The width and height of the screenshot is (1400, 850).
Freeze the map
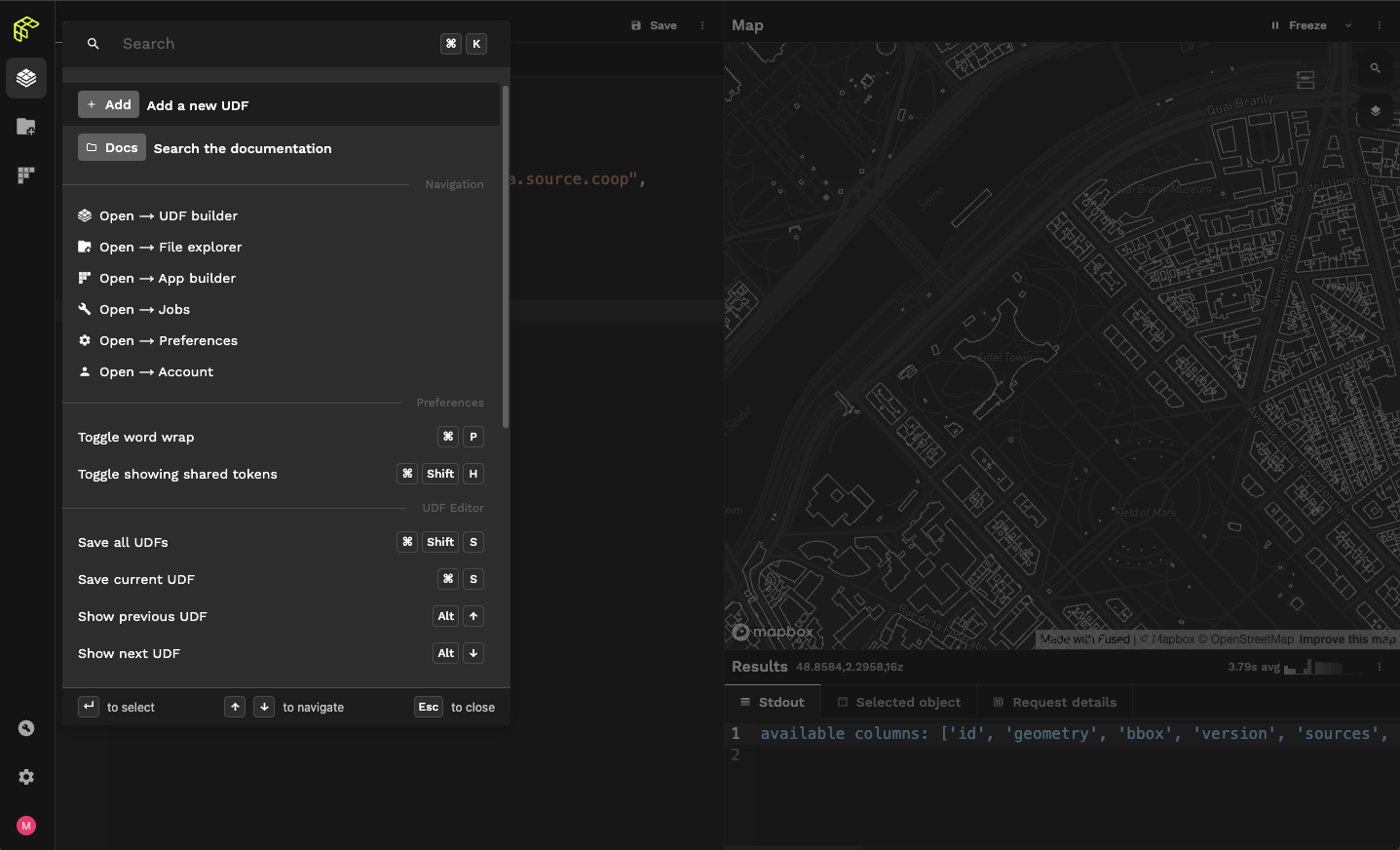1299,25
